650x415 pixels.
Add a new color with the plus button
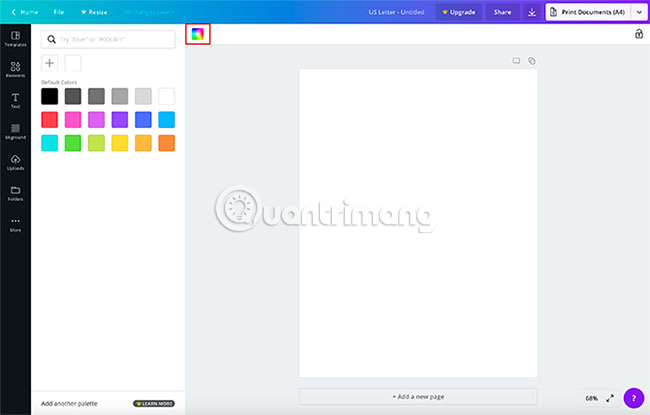point(49,63)
